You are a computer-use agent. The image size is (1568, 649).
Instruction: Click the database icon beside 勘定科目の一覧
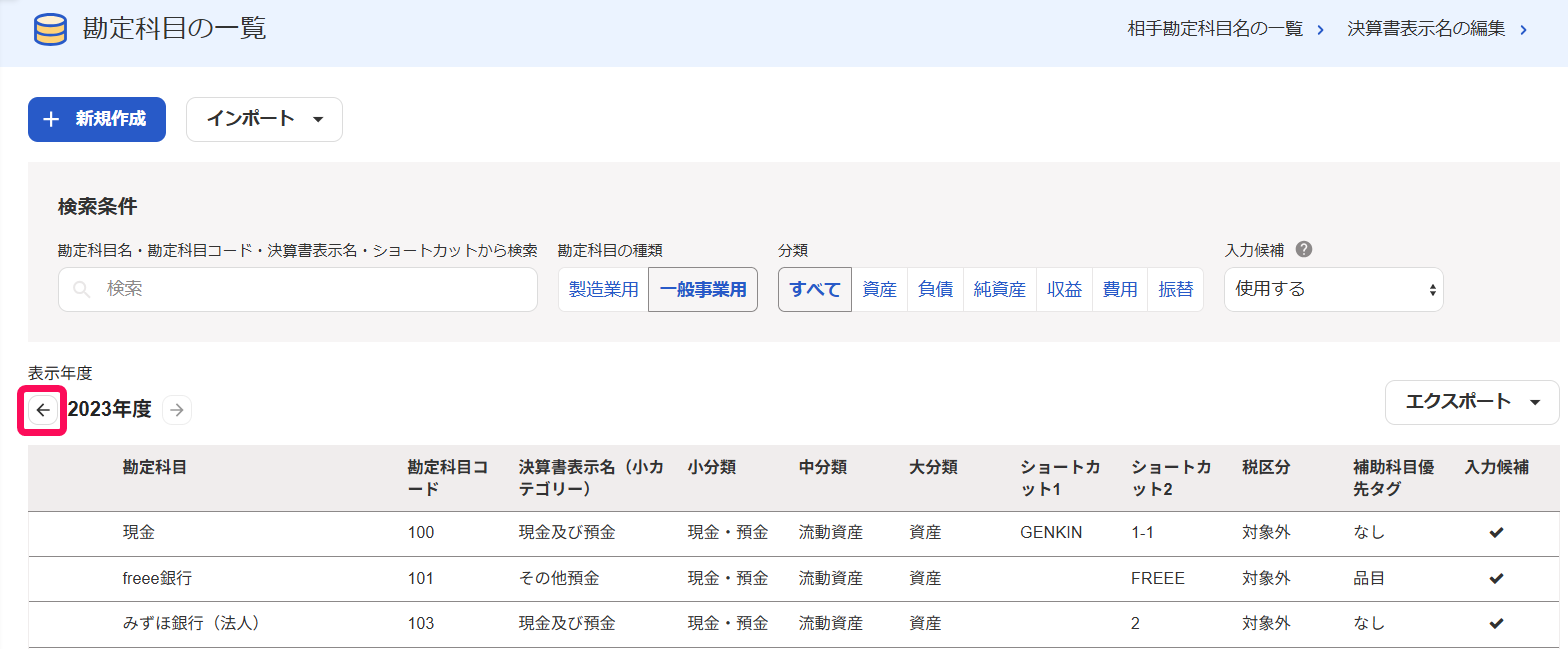(49, 30)
